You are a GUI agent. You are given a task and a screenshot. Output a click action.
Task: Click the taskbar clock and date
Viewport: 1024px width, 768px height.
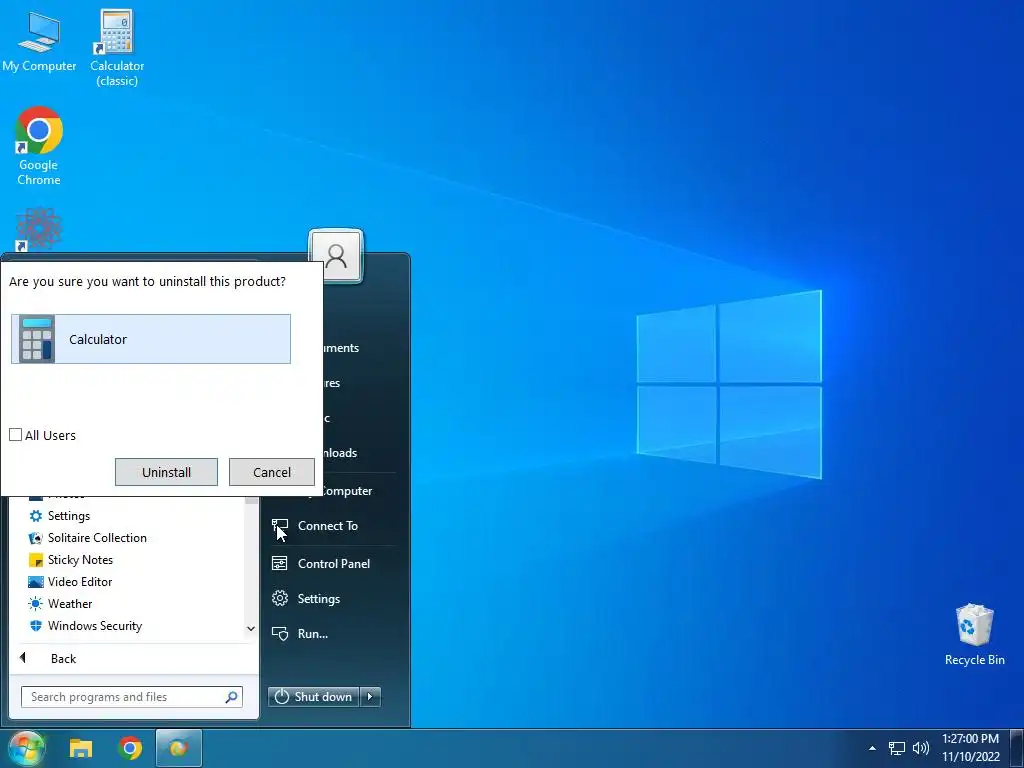pos(970,748)
